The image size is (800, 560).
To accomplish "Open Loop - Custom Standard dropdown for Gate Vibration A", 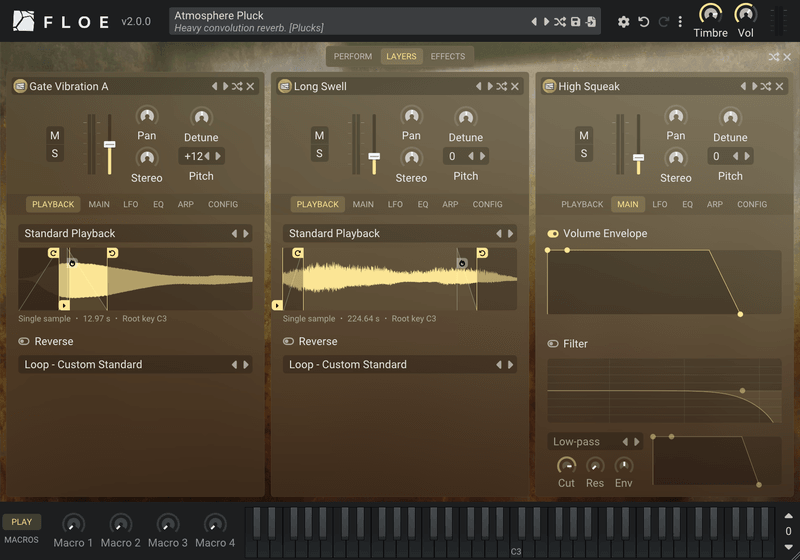I will coord(135,365).
